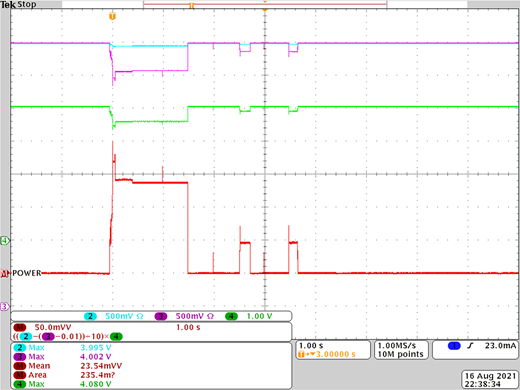Click the 10M points record length readout
Image resolution: width=520 pixels, height=390 pixels.
click(400, 354)
